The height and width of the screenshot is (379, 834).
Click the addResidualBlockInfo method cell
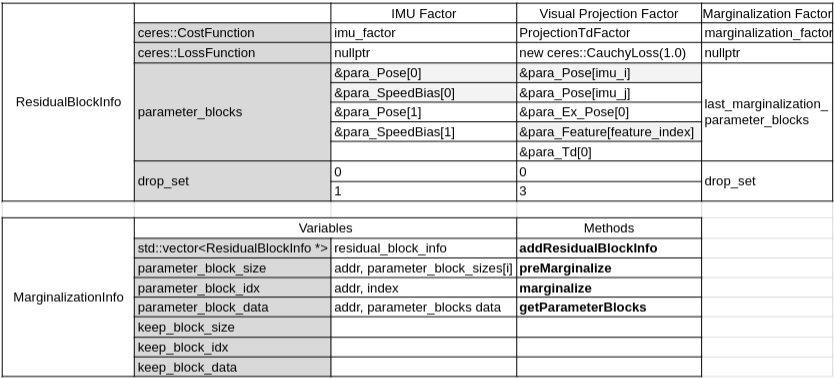(x=608, y=248)
